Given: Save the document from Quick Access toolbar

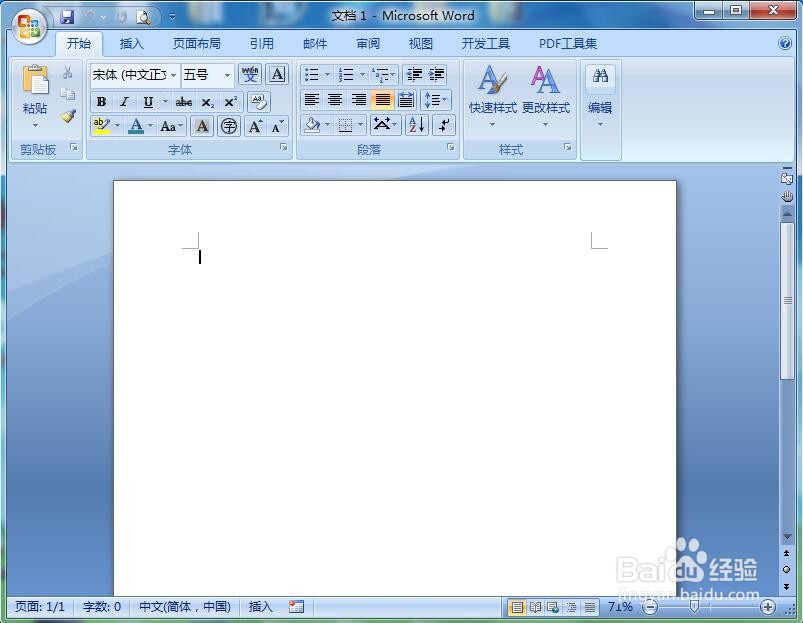Looking at the screenshot, I should [x=67, y=17].
